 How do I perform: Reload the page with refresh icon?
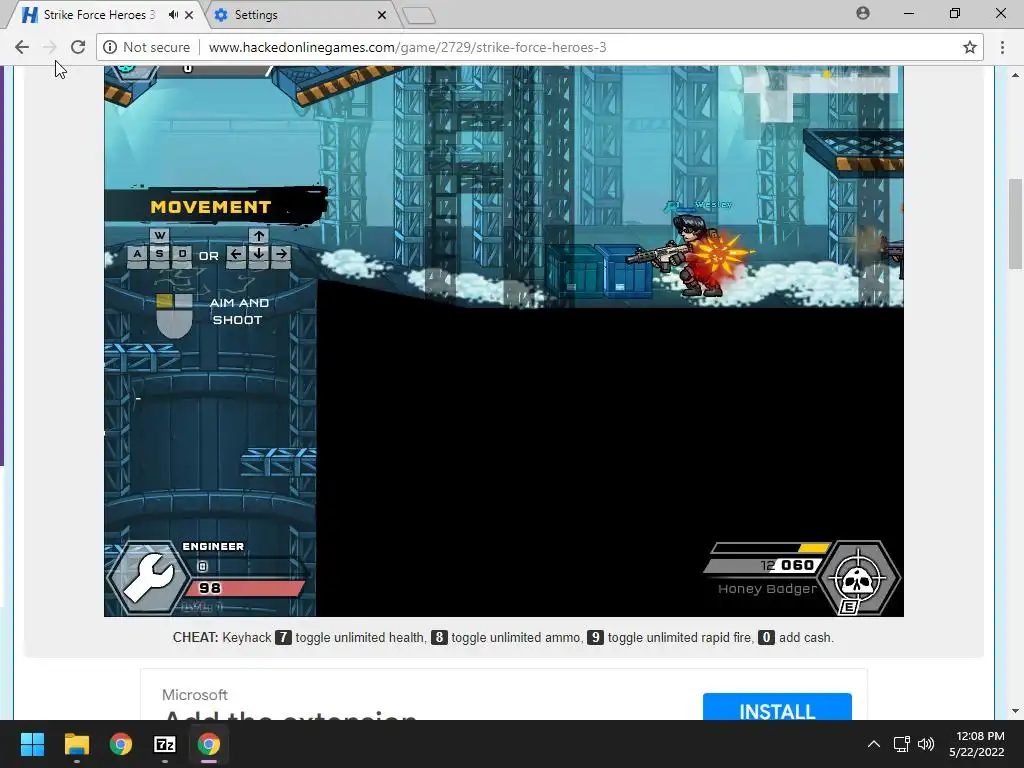click(78, 47)
